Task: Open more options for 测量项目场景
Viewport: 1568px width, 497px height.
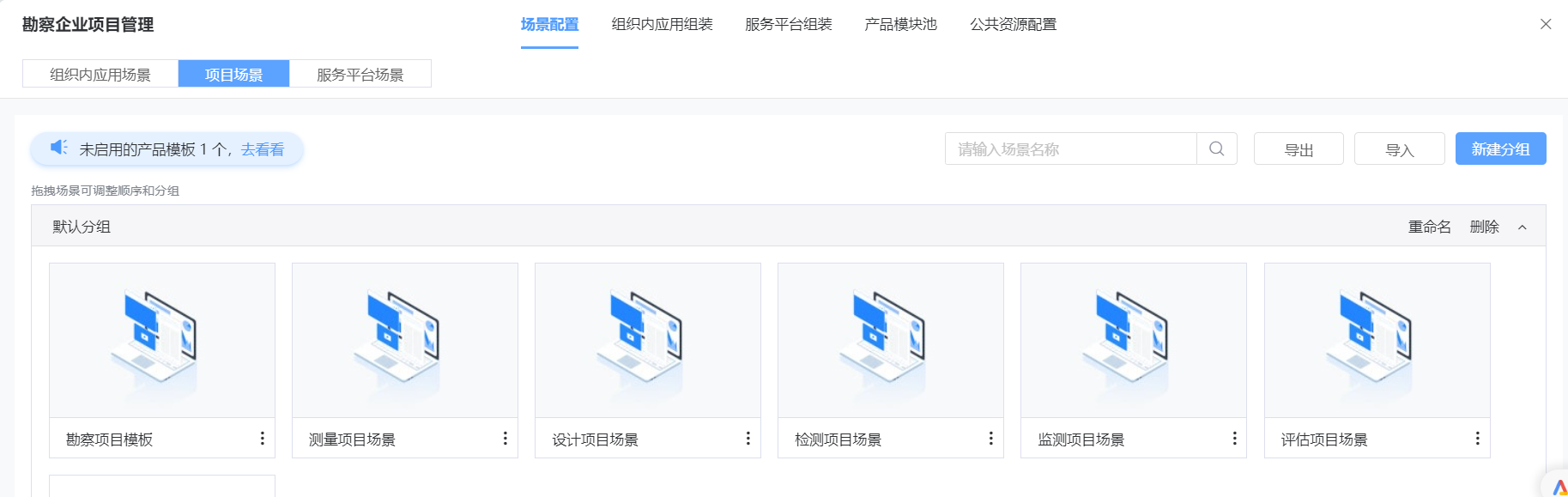Action: [x=505, y=439]
